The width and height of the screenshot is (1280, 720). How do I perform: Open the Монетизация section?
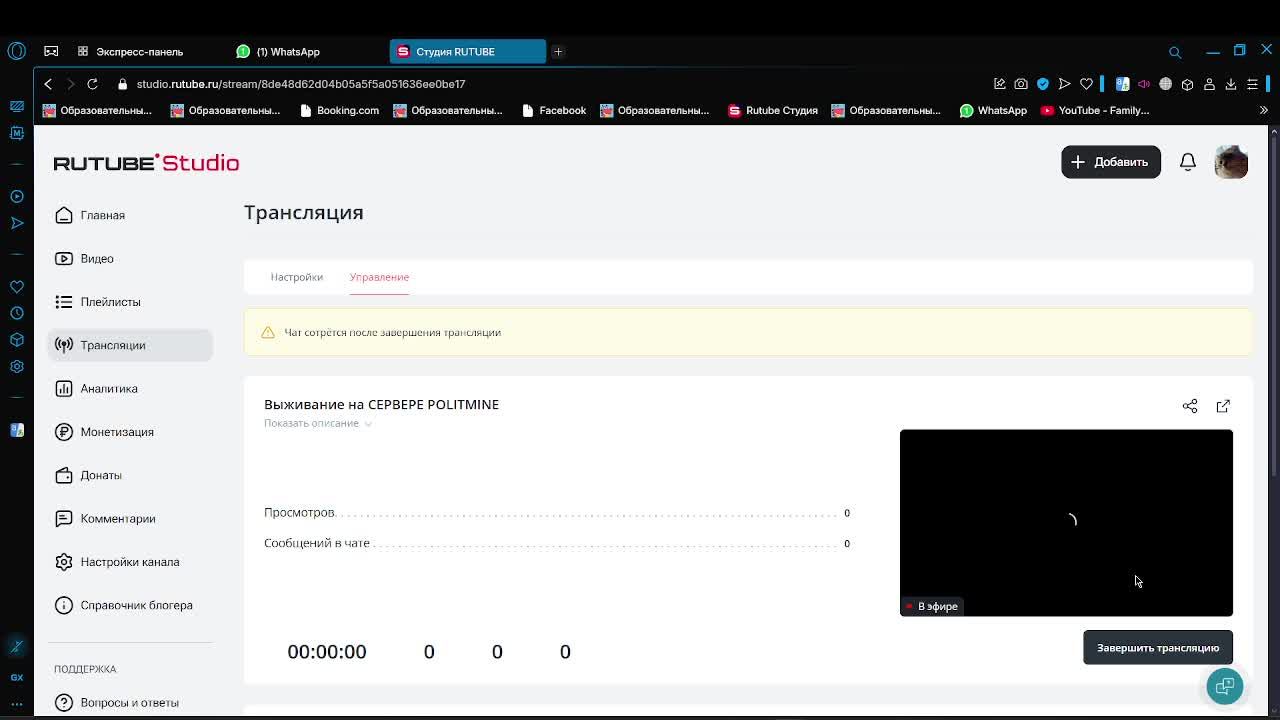pyautogui.click(x=104, y=432)
